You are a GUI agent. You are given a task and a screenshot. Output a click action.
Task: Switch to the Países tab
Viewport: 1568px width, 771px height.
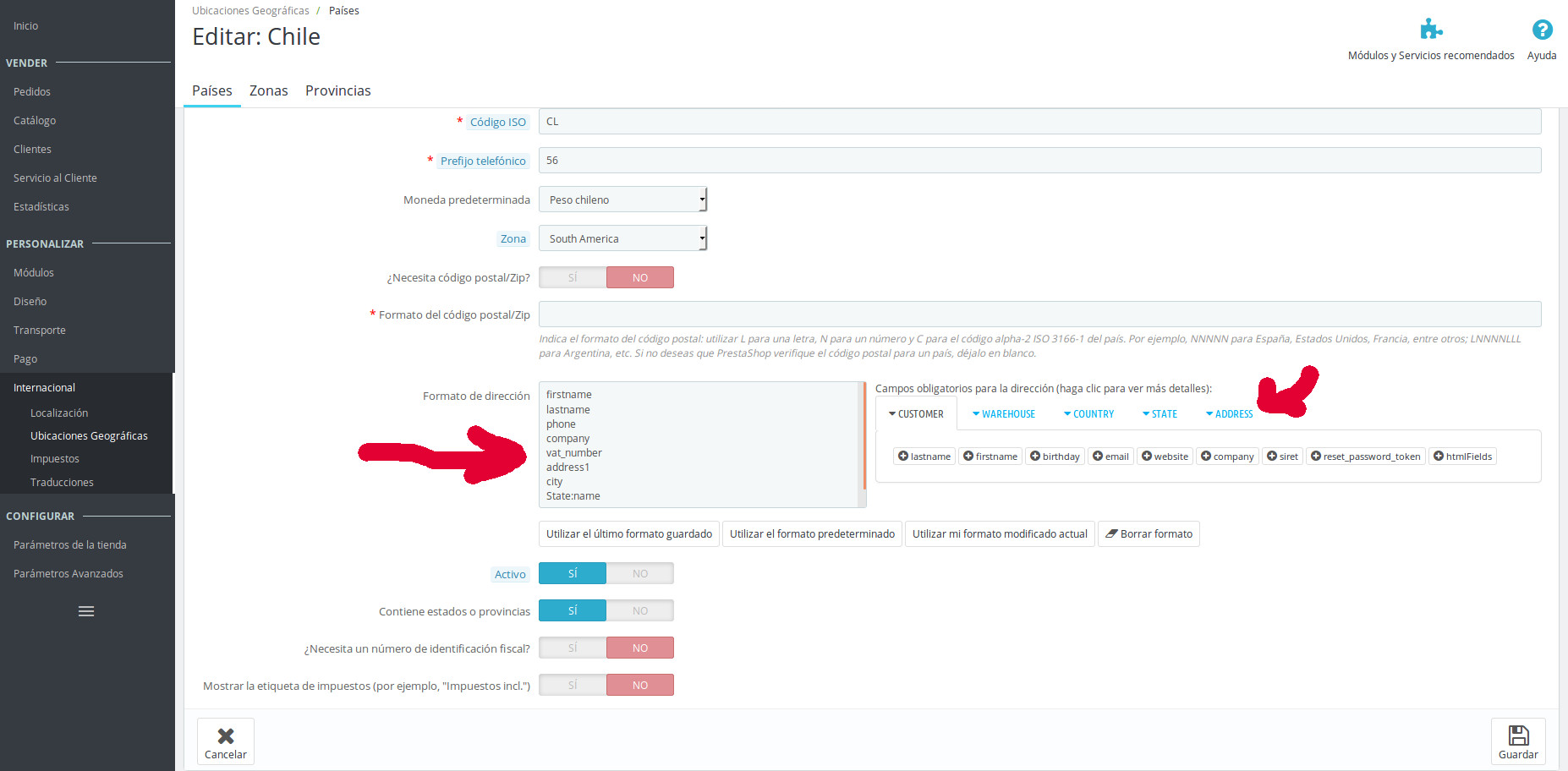pyautogui.click(x=212, y=90)
